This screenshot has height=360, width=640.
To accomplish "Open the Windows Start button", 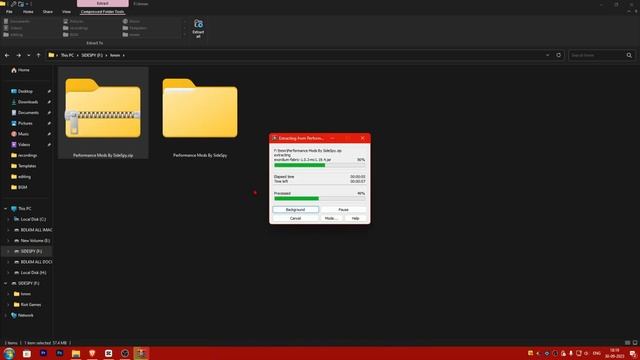I will [9, 353].
